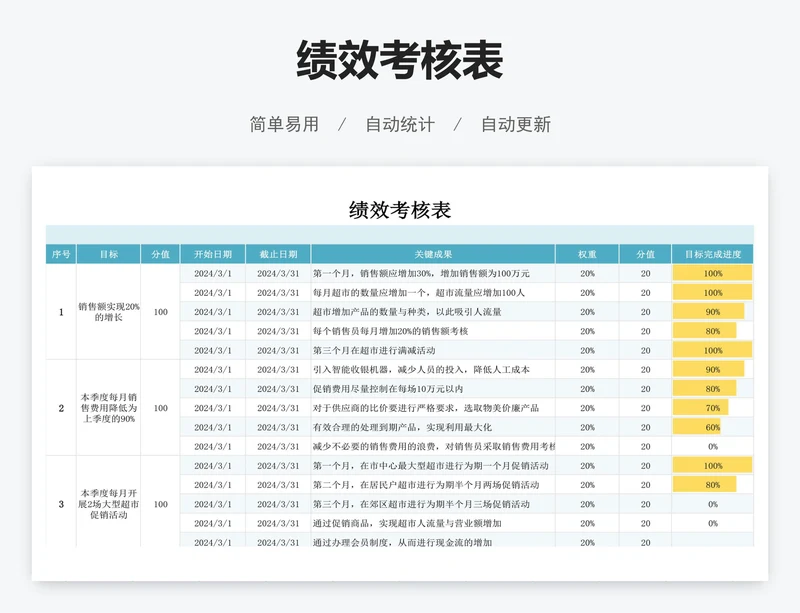Click the 自动统计 tagline

(400, 124)
